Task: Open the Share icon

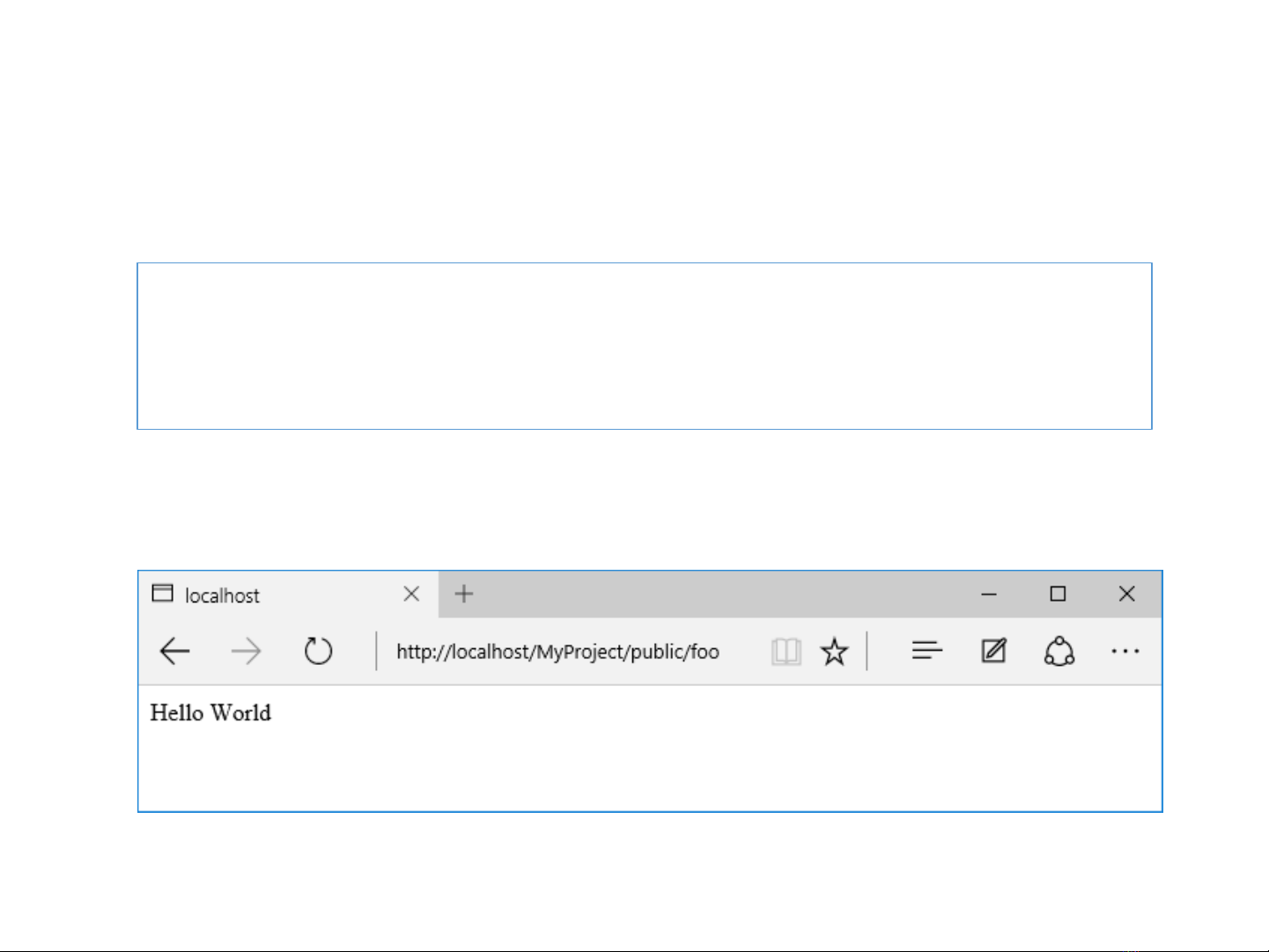Action: pos(1059,651)
